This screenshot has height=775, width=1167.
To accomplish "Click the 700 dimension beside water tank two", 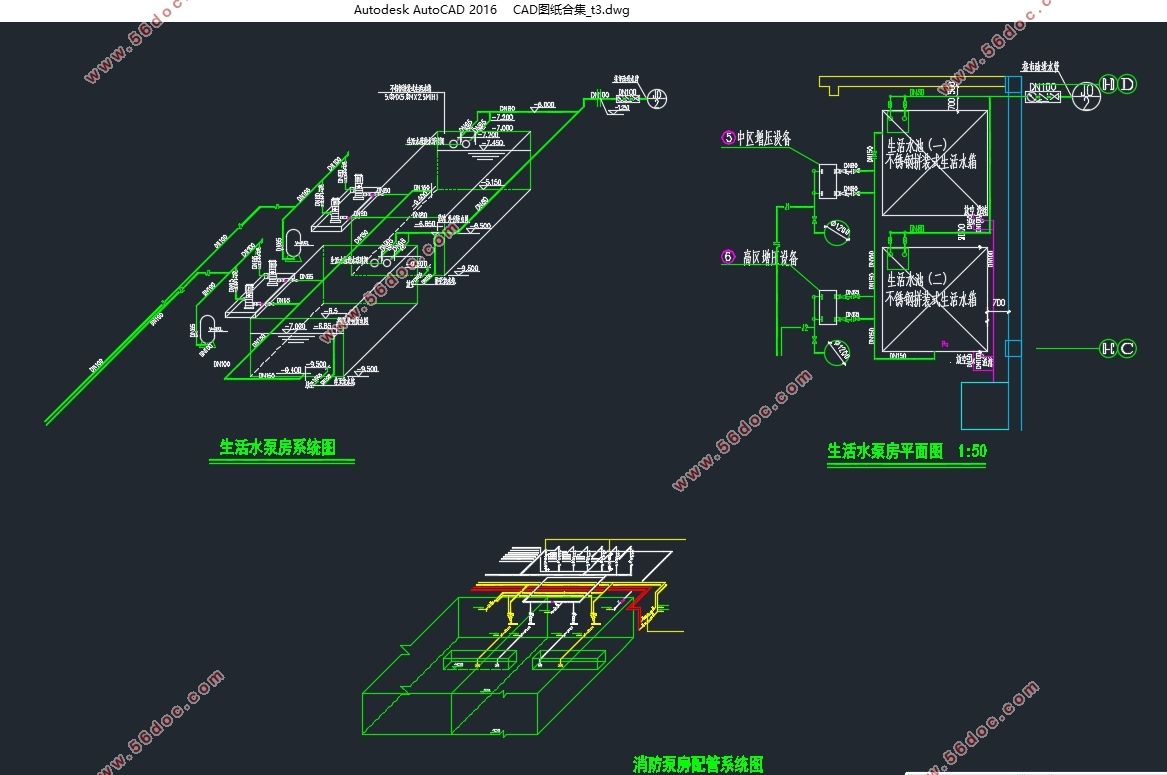I will tap(999, 303).
